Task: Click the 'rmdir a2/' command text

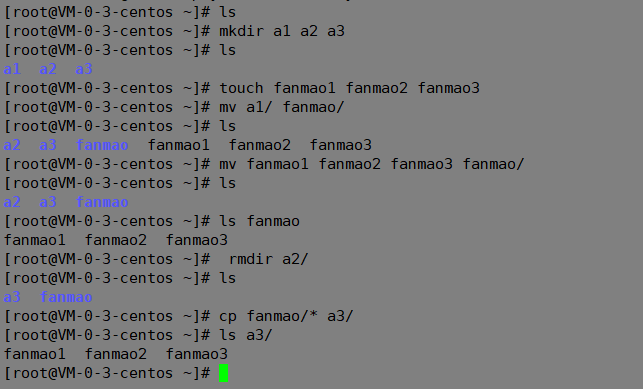Action: click(268, 259)
